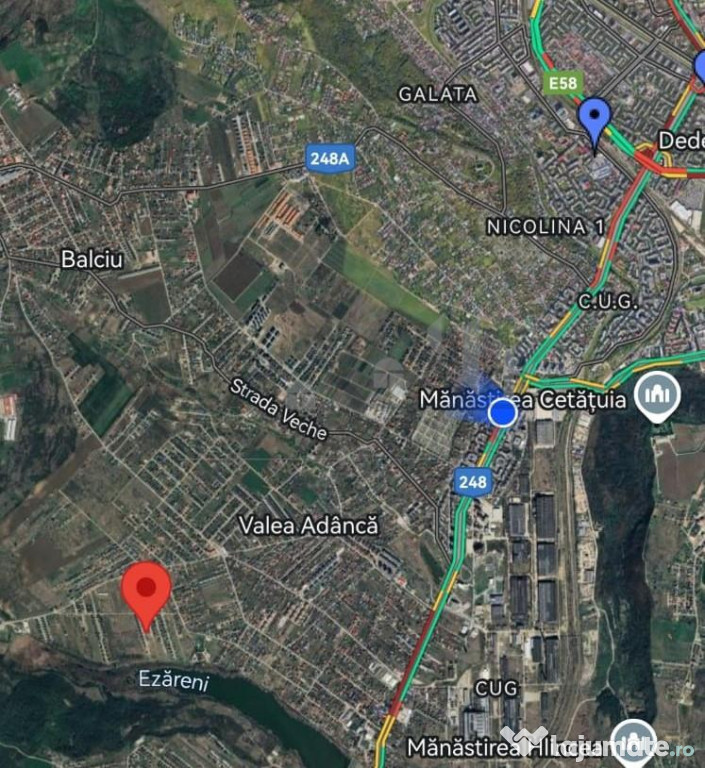
Task: Select the Balciu place label
Action: coord(92,259)
